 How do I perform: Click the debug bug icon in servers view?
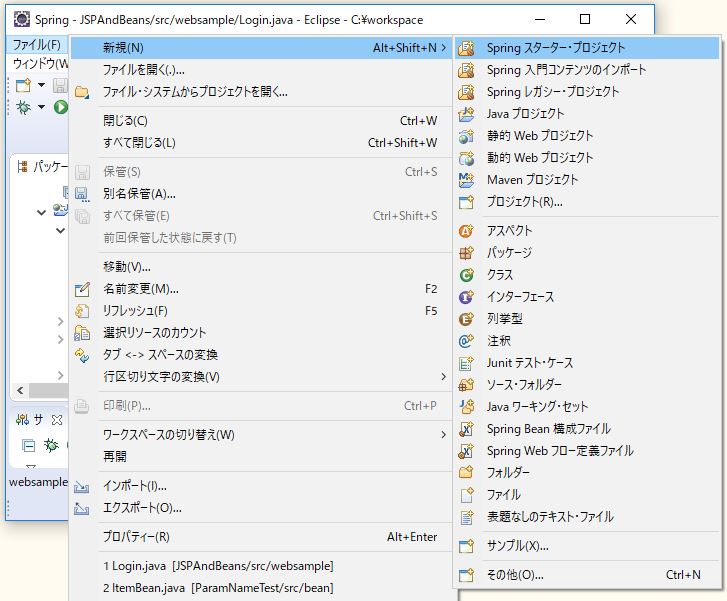(x=51, y=446)
